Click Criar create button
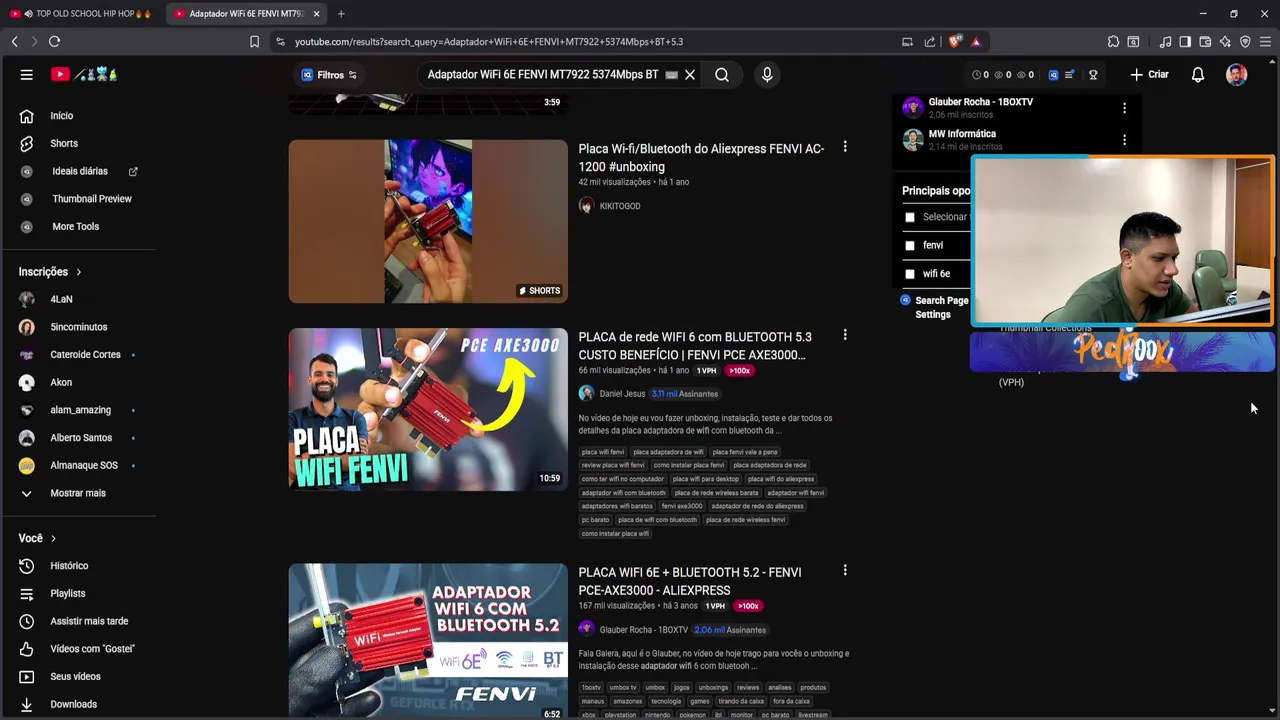 click(x=1149, y=75)
